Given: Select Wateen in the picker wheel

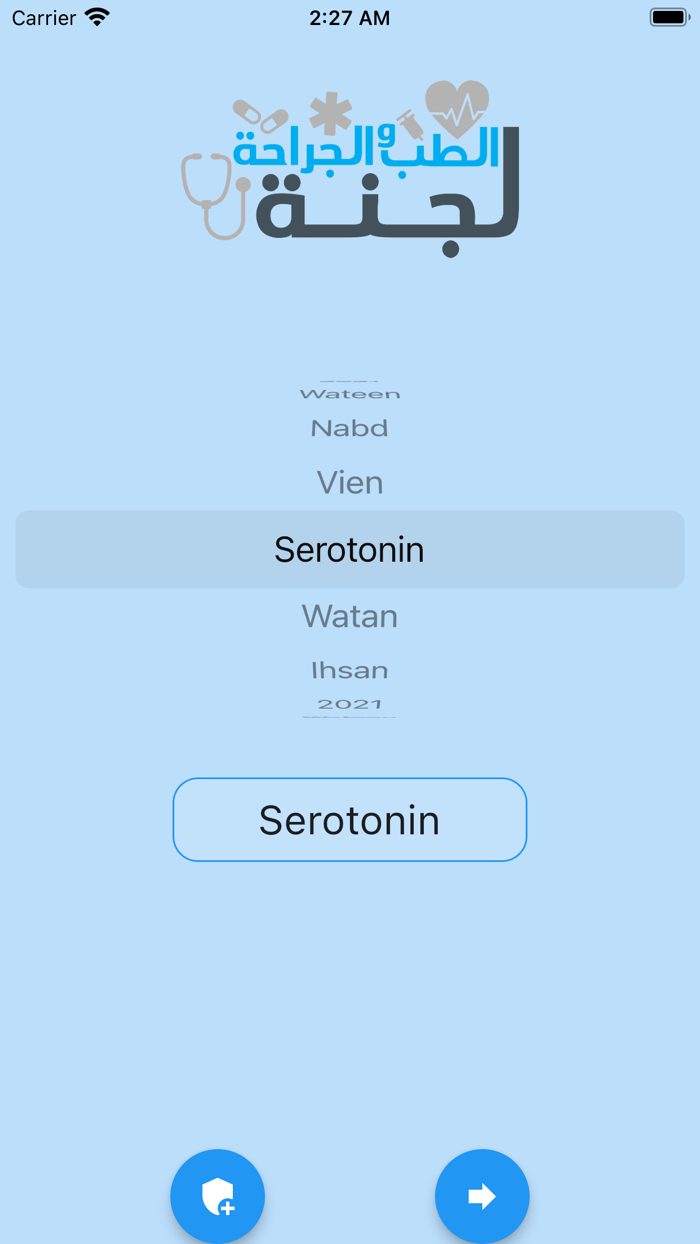Looking at the screenshot, I should coord(350,394).
